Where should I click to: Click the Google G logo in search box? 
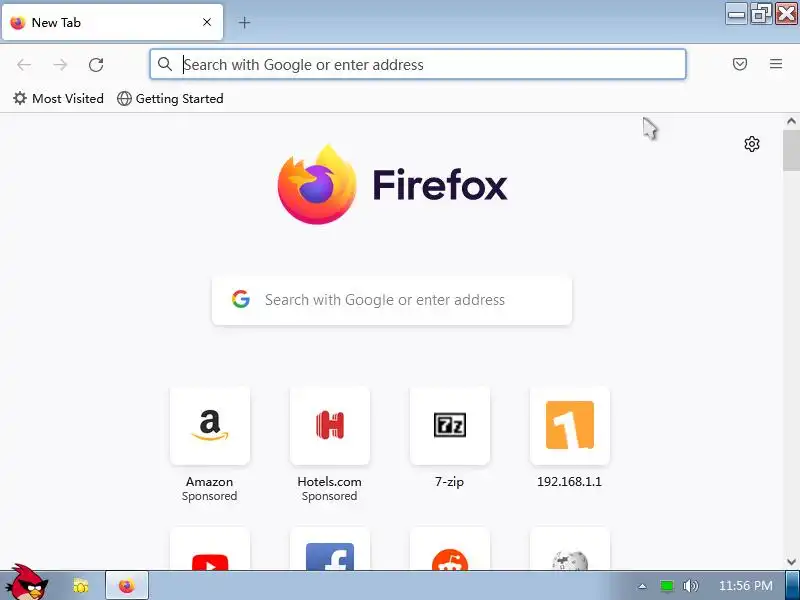(x=240, y=299)
